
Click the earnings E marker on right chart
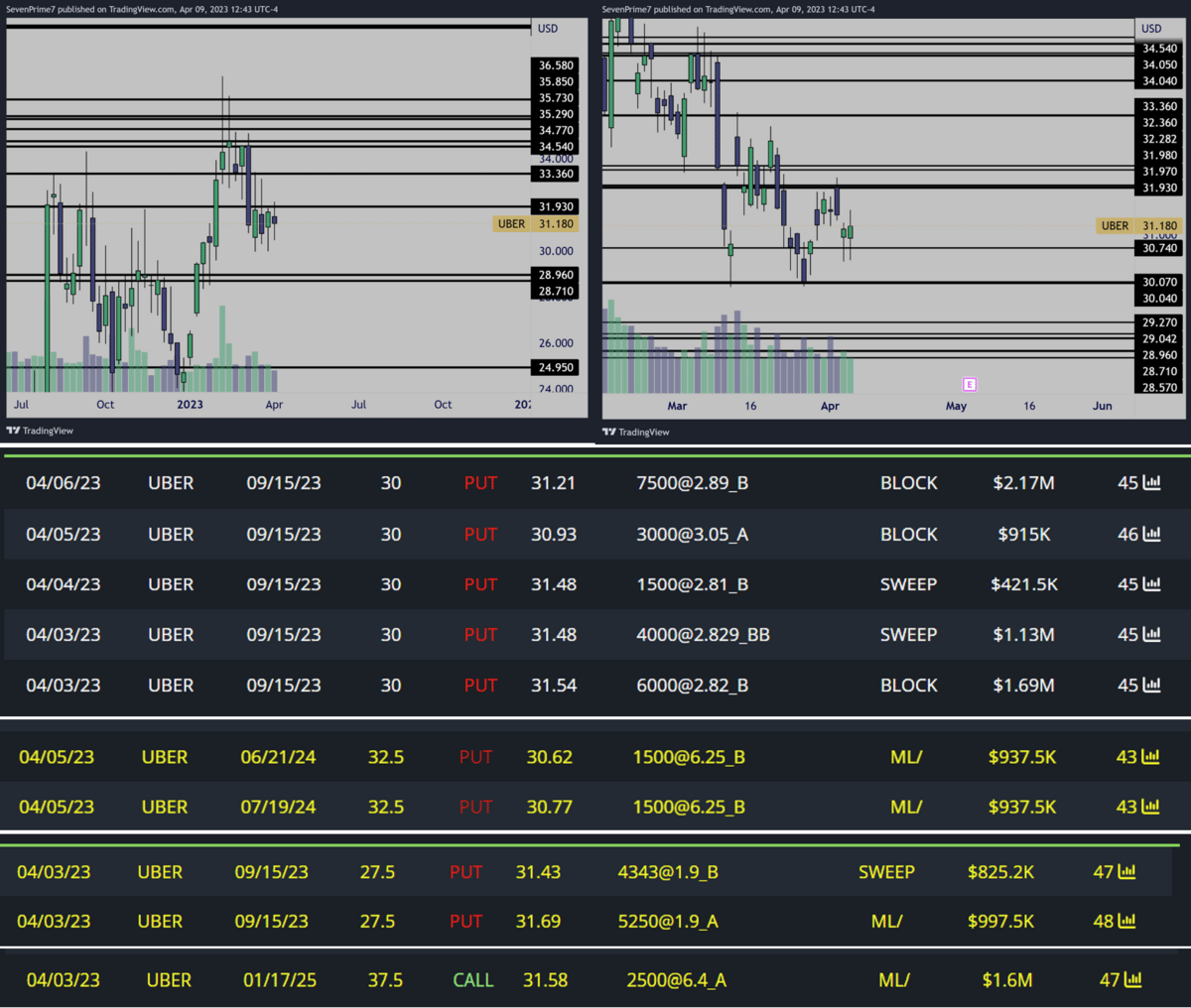(970, 385)
